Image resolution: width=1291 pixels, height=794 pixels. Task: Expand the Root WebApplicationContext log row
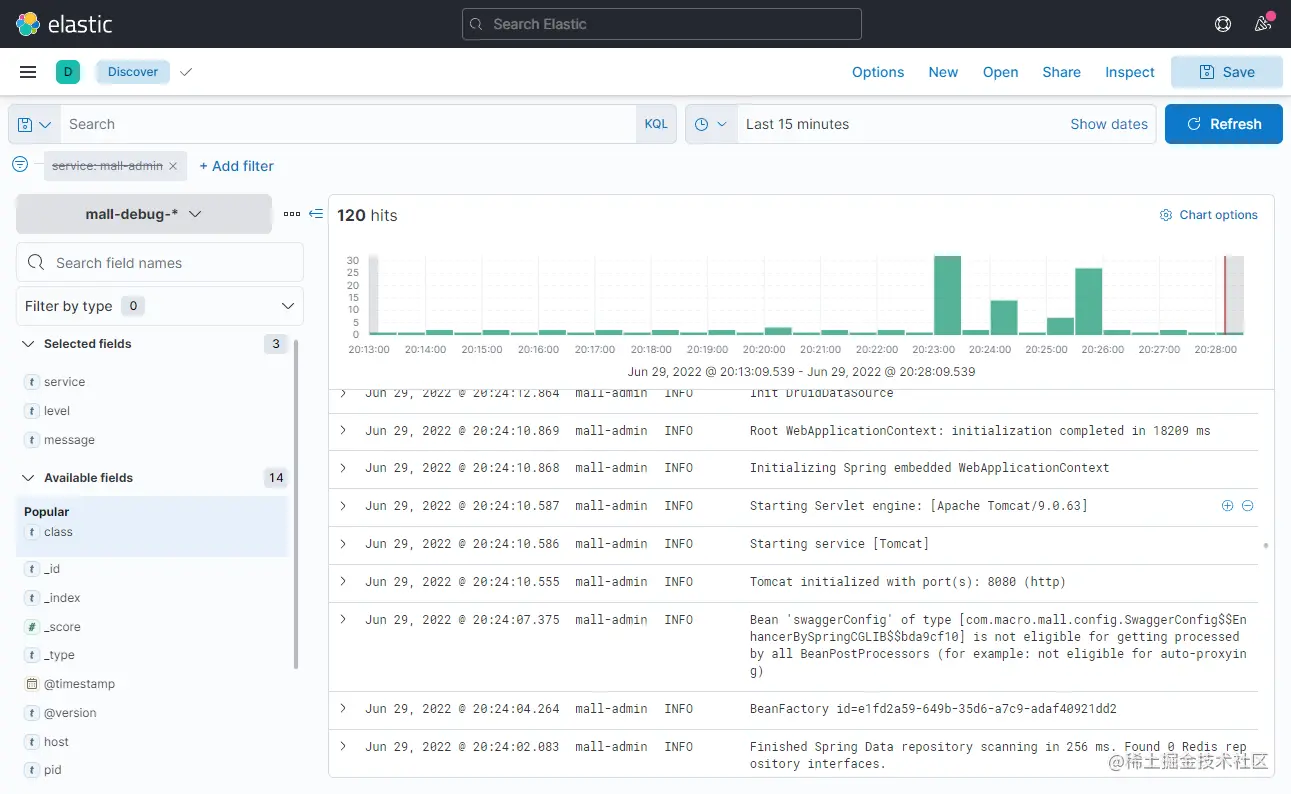tap(343, 430)
